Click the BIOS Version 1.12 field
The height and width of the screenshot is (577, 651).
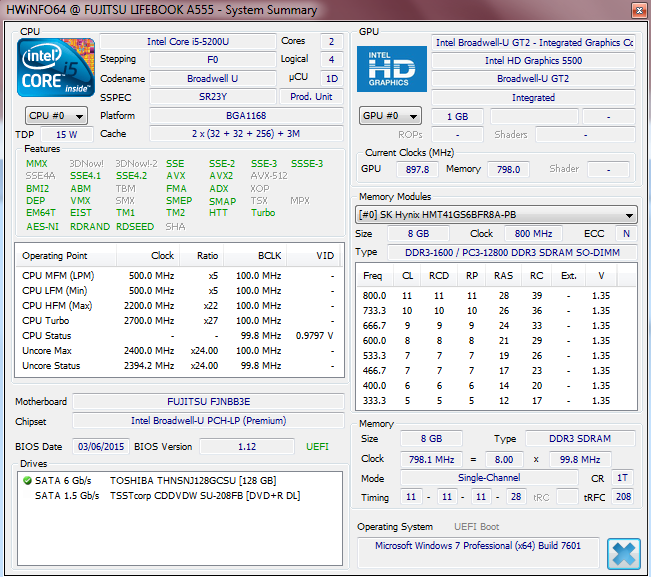tap(247, 447)
